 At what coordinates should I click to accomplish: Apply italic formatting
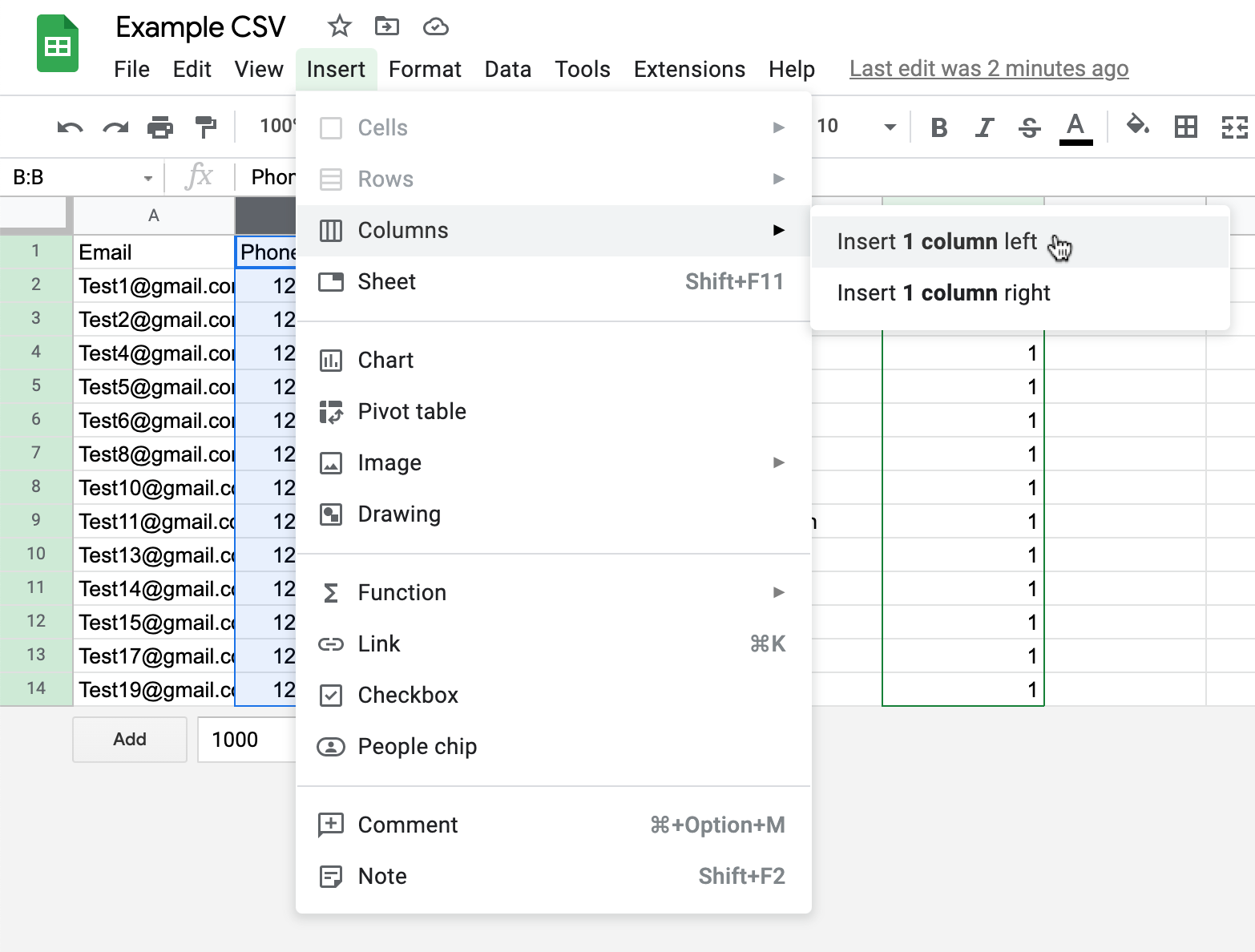983,126
